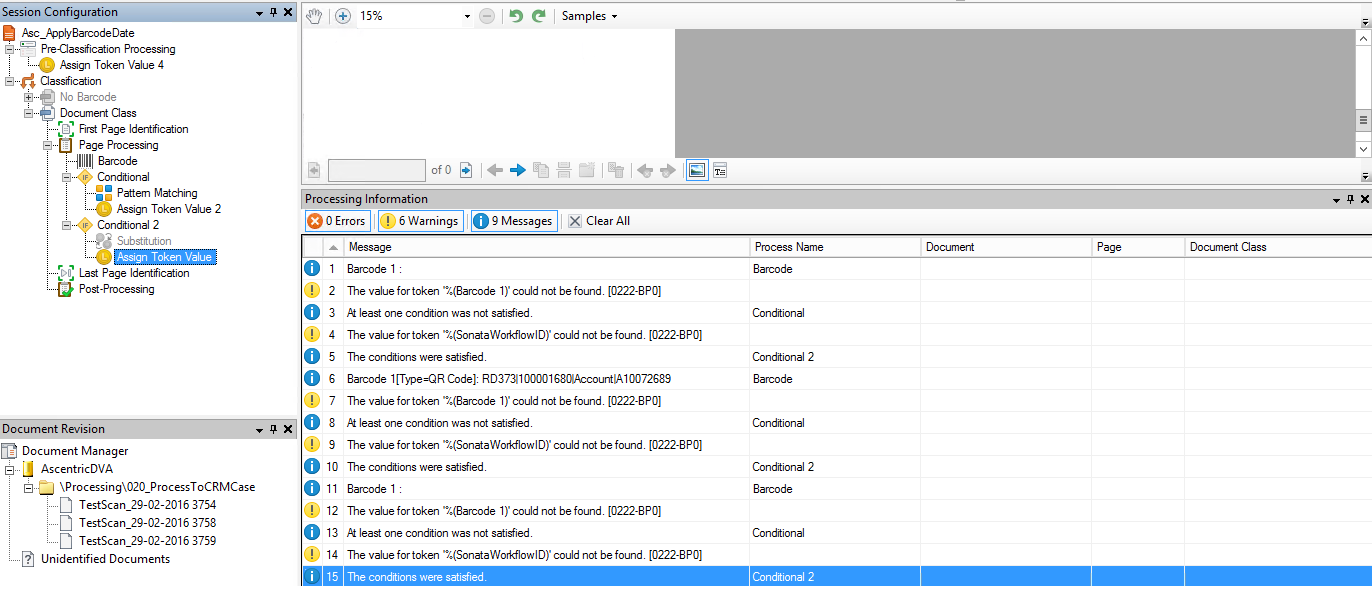The height and width of the screenshot is (611, 1372).
Task: Click the Post-Processing node icon
Action: (x=66, y=289)
